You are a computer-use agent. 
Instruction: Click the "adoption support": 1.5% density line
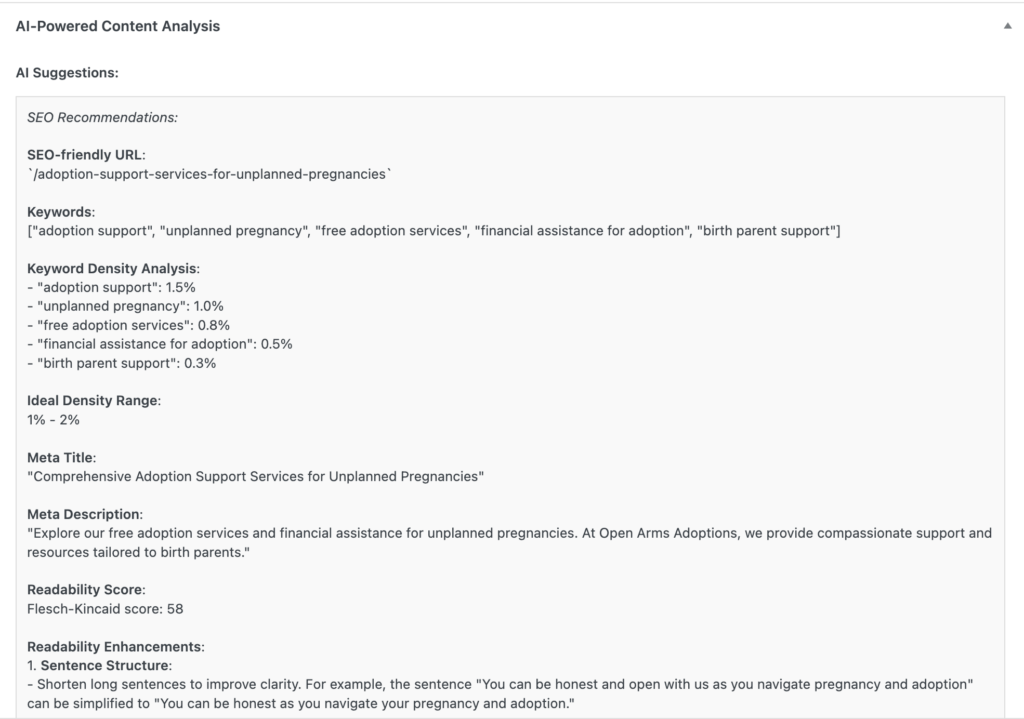coord(111,287)
